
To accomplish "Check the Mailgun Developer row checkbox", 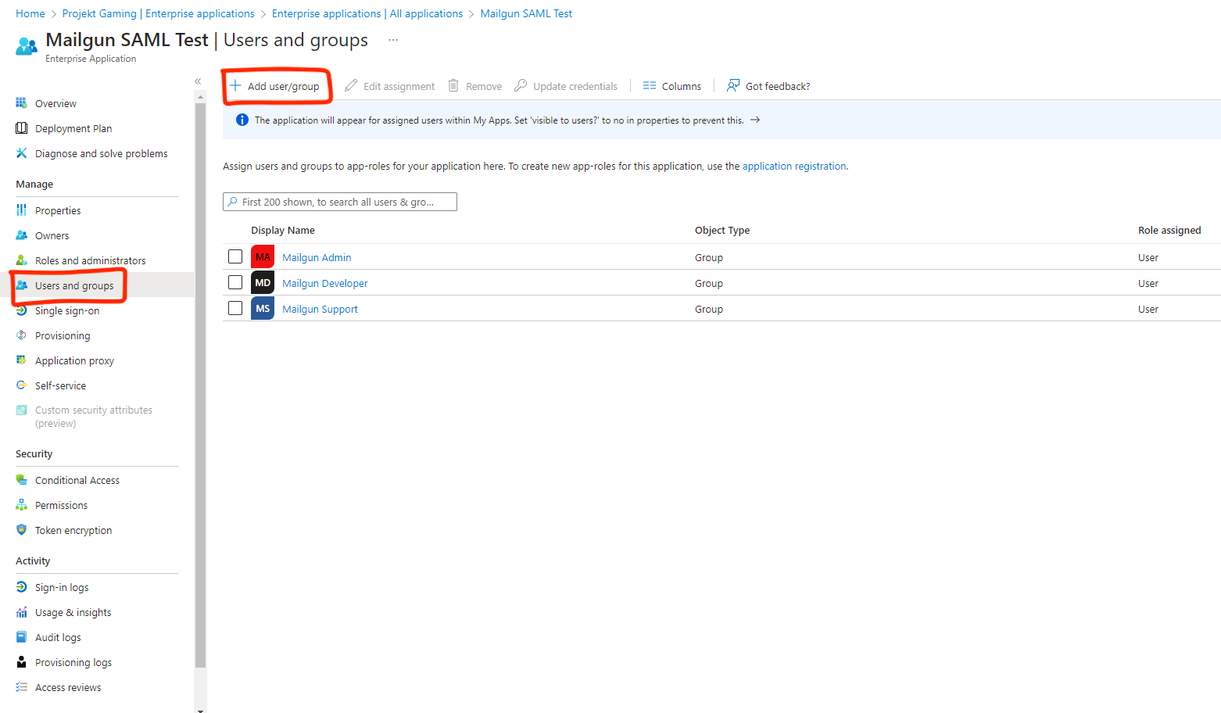I will pyautogui.click(x=235, y=283).
